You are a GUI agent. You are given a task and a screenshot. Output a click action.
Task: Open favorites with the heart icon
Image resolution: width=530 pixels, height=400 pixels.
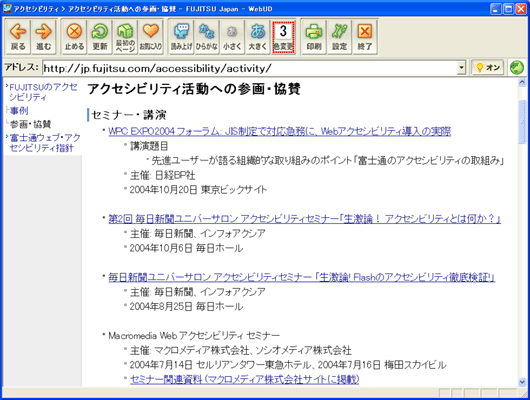point(151,37)
